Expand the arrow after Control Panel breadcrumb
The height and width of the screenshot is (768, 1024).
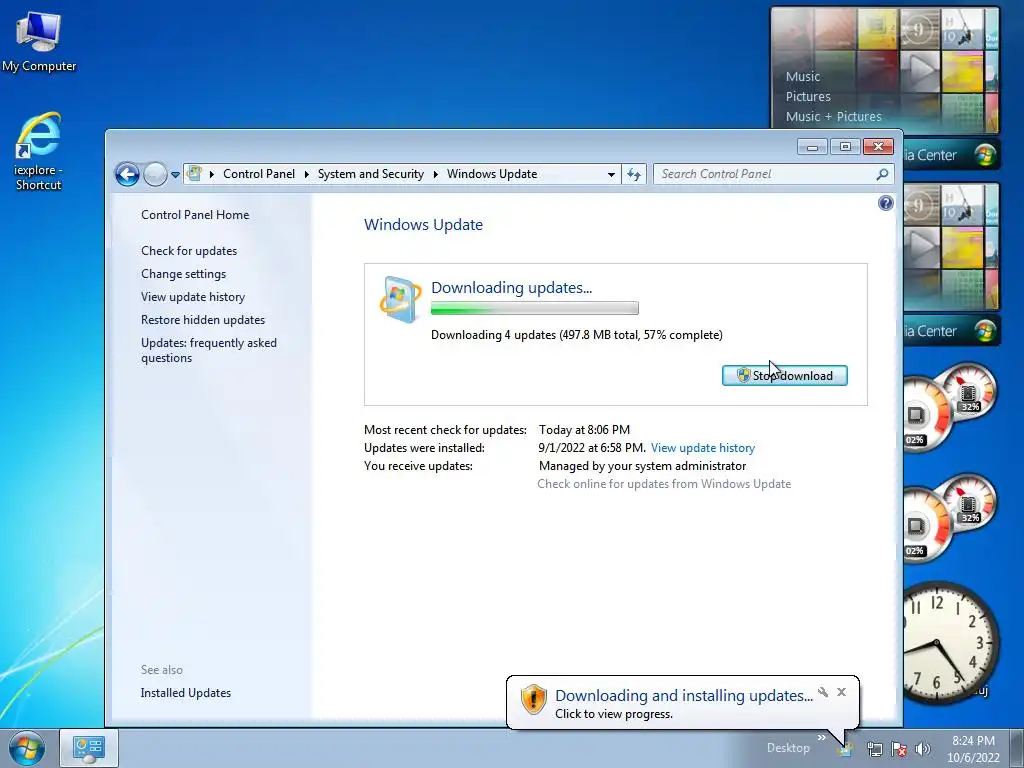point(306,174)
